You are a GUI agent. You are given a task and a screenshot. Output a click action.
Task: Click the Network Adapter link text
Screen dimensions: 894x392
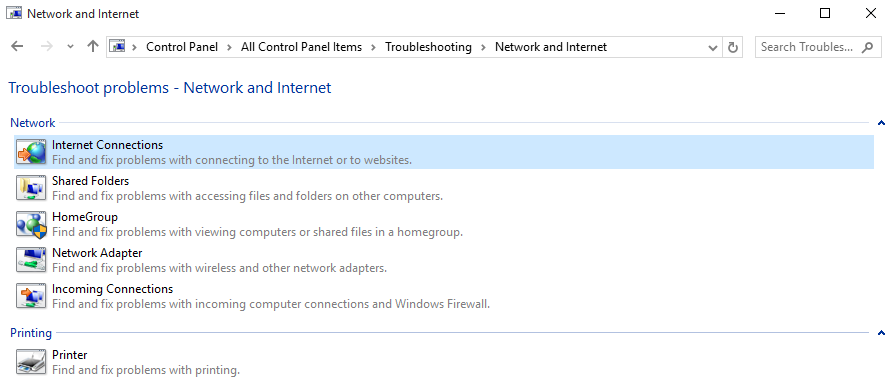click(x=97, y=252)
